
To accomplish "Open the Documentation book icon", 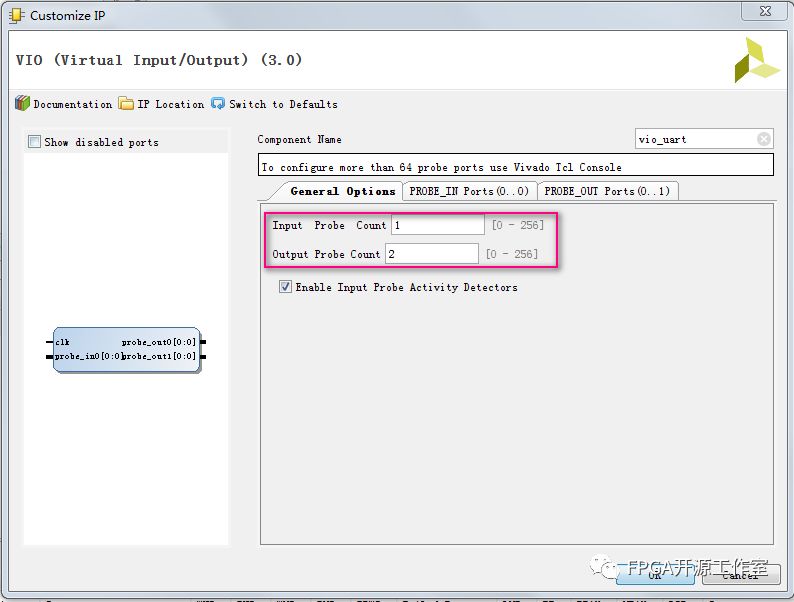I will 22,104.
